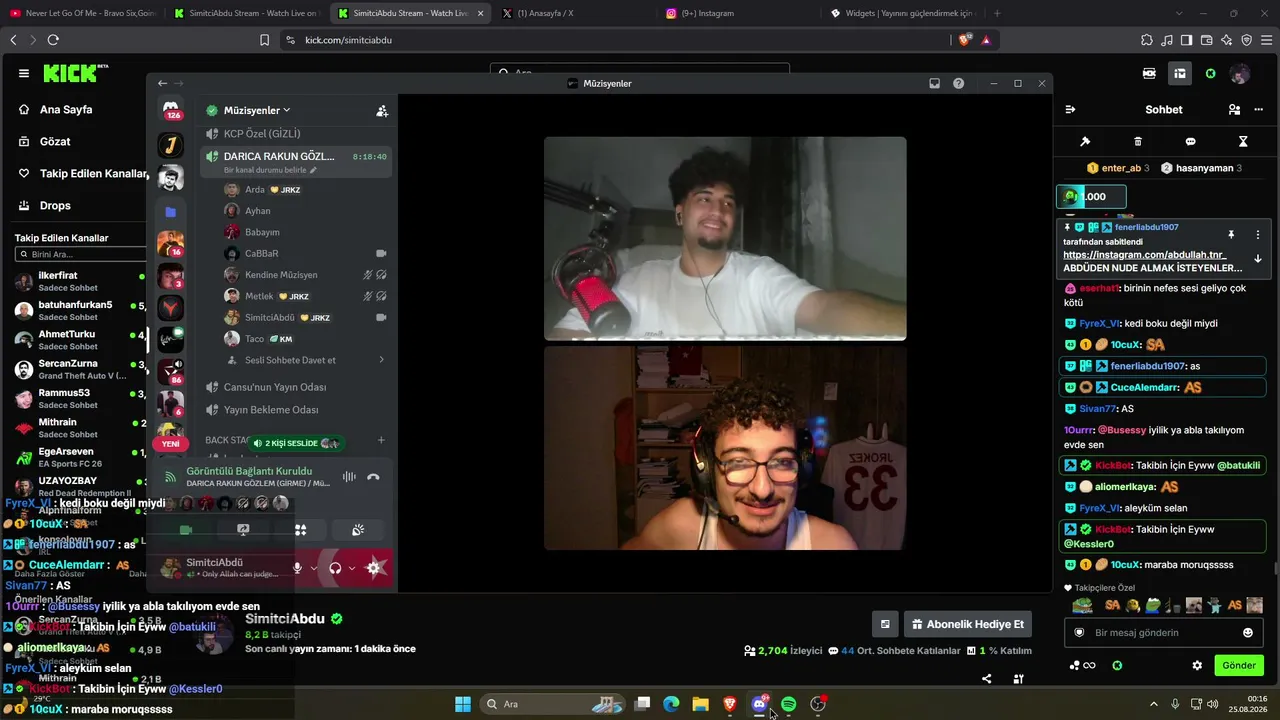Deafen Discord headphones
Screen dimensions: 1280x720
coord(335,568)
